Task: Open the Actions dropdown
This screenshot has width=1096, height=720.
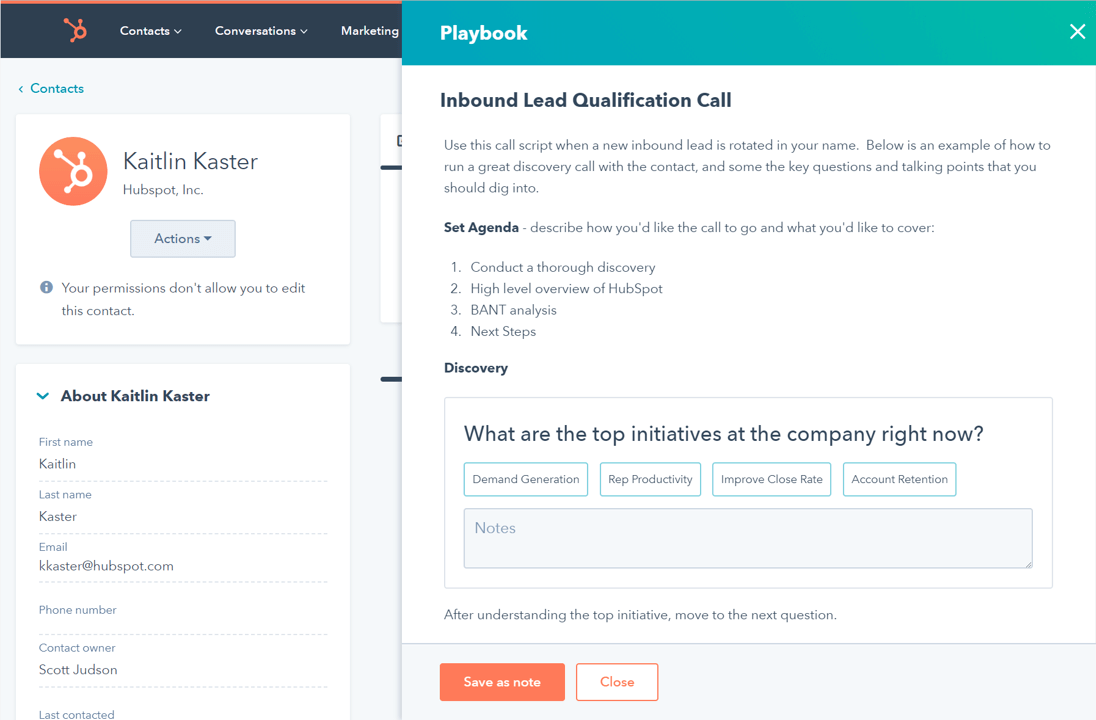Action: (x=183, y=239)
